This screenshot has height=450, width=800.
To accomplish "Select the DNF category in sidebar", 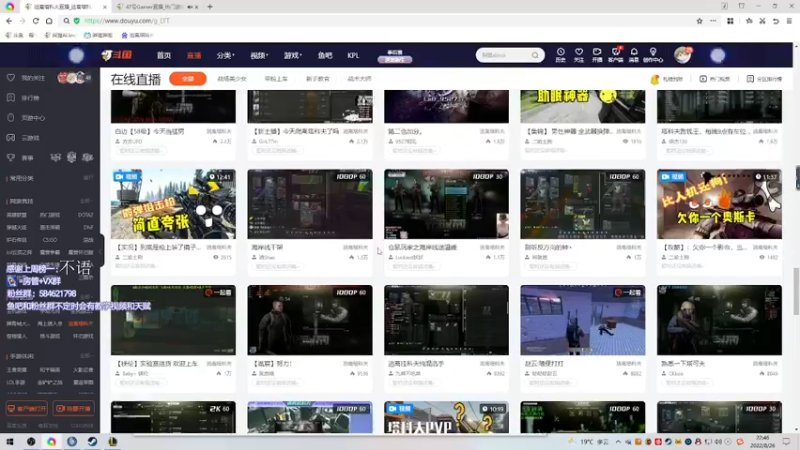I will pyautogui.click(x=88, y=228).
